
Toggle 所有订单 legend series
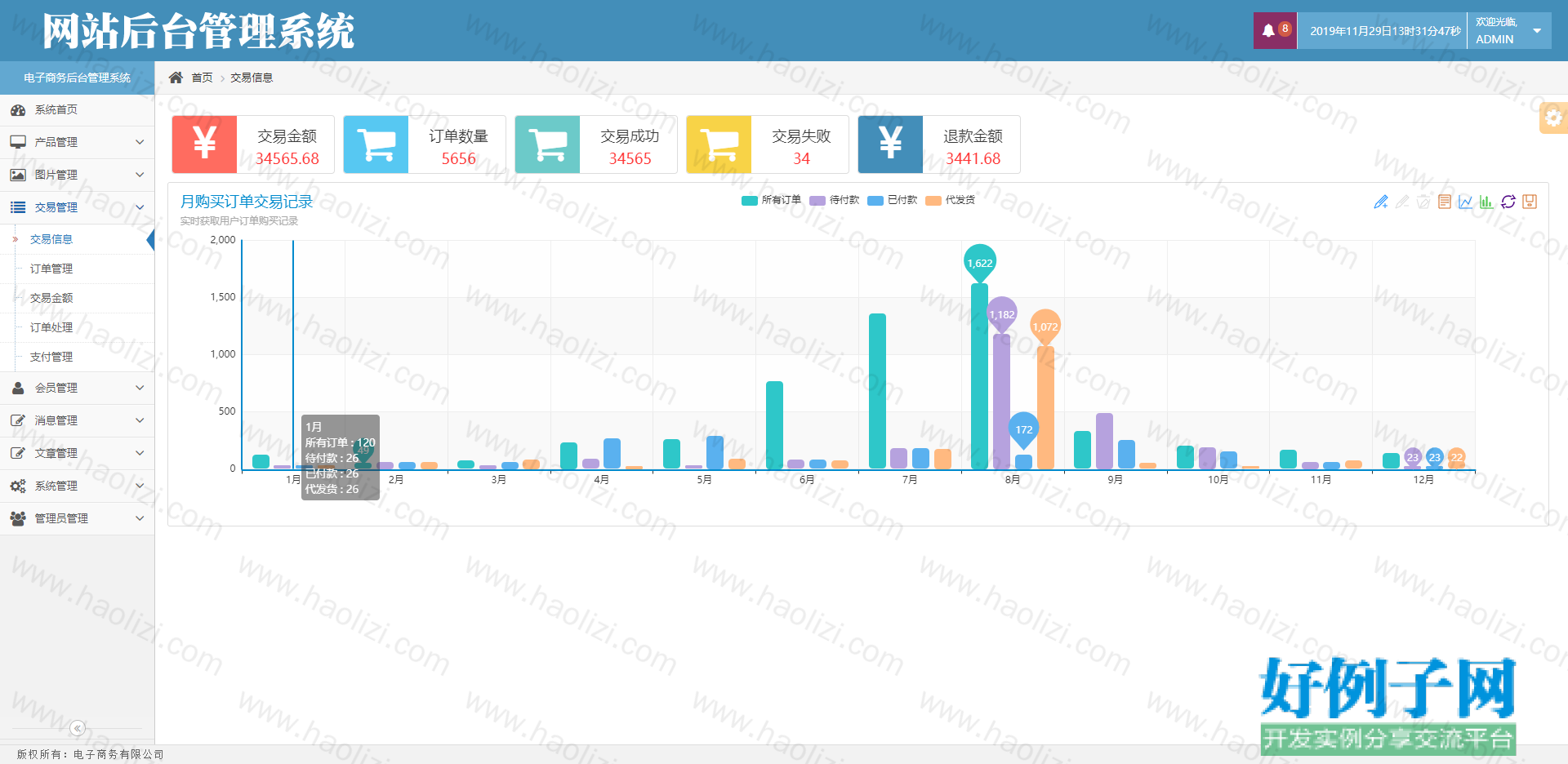(771, 200)
